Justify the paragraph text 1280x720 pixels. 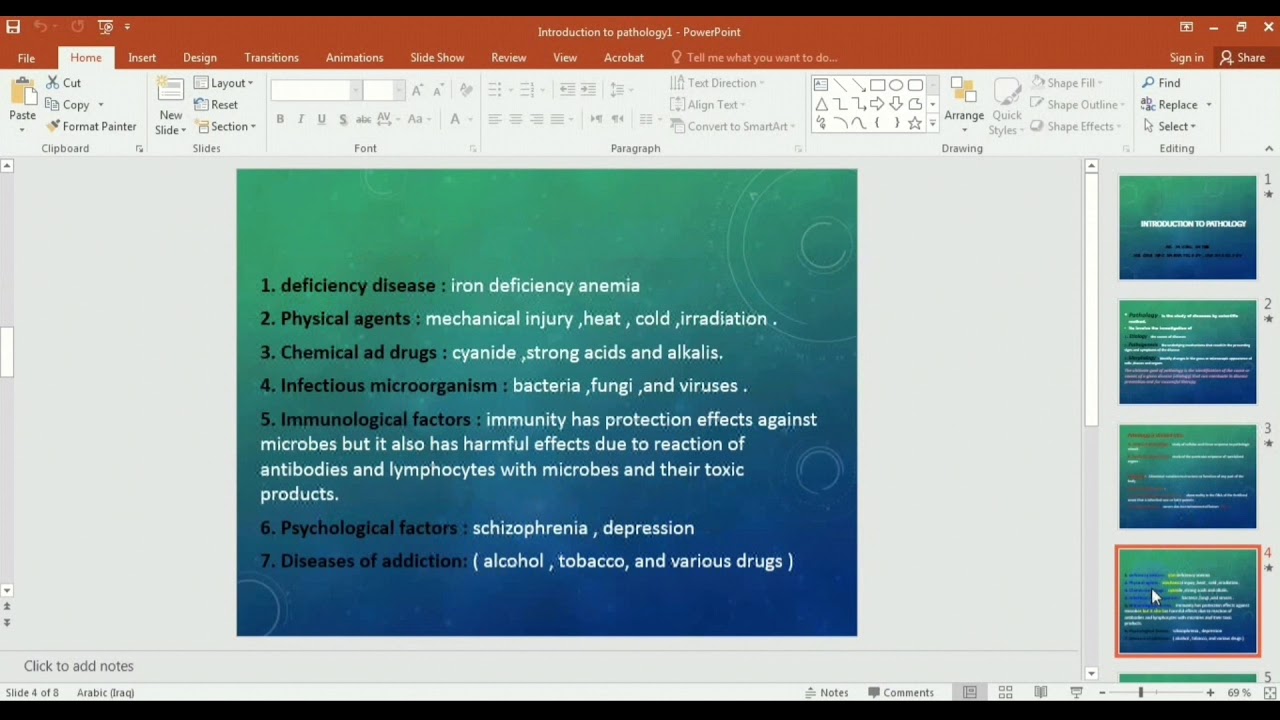click(558, 119)
